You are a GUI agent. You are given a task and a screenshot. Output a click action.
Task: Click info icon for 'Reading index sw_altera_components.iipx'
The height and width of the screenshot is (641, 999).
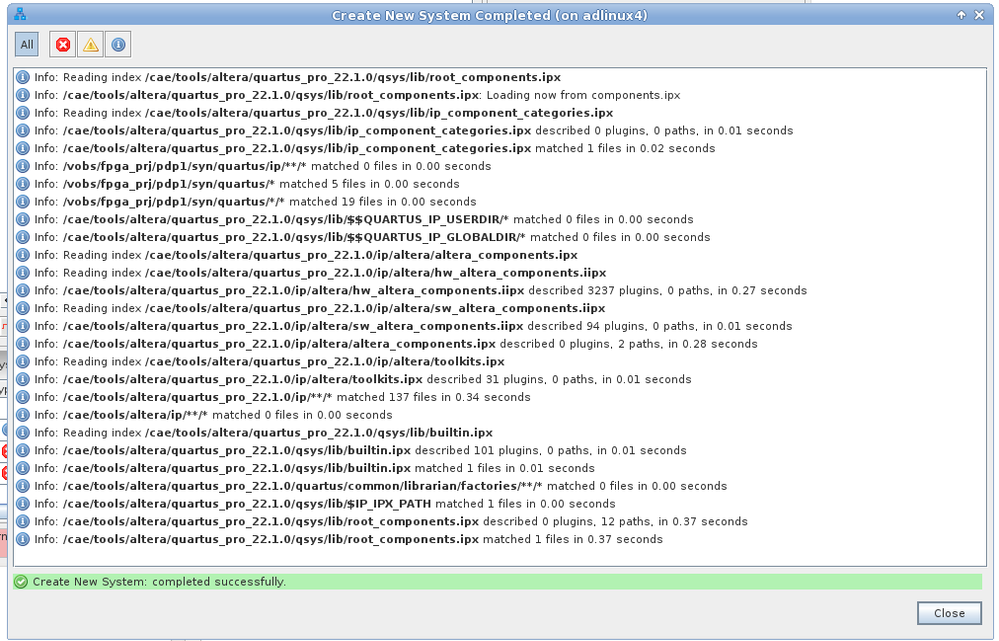tap(23, 308)
